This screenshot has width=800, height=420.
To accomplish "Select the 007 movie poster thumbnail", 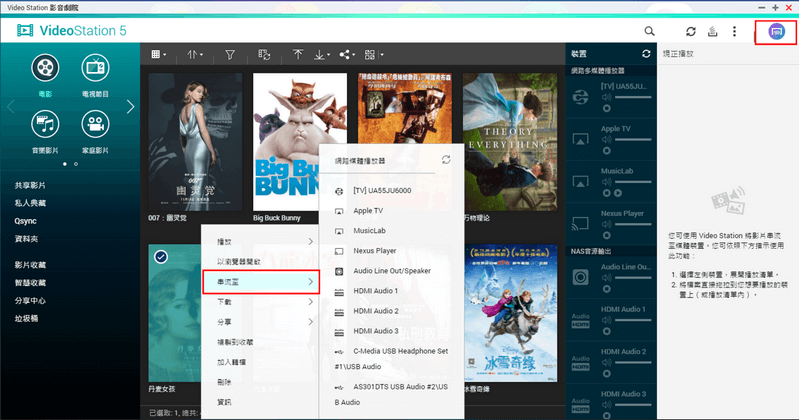I will [195, 141].
